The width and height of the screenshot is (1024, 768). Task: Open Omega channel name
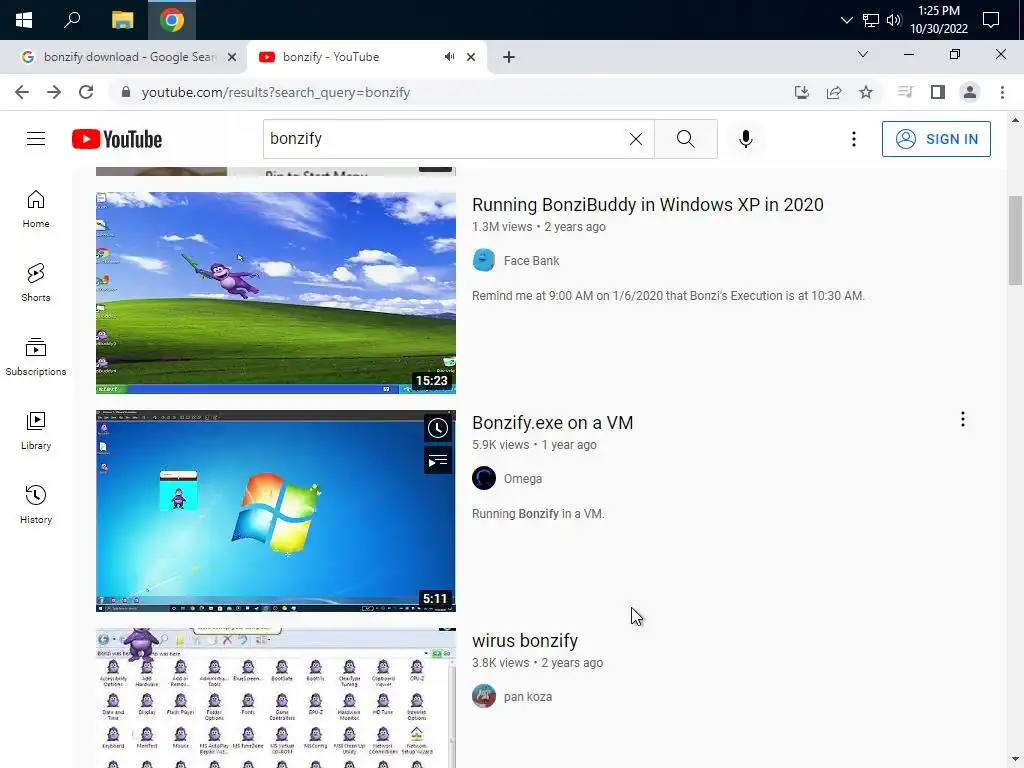[x=522, y=479]
